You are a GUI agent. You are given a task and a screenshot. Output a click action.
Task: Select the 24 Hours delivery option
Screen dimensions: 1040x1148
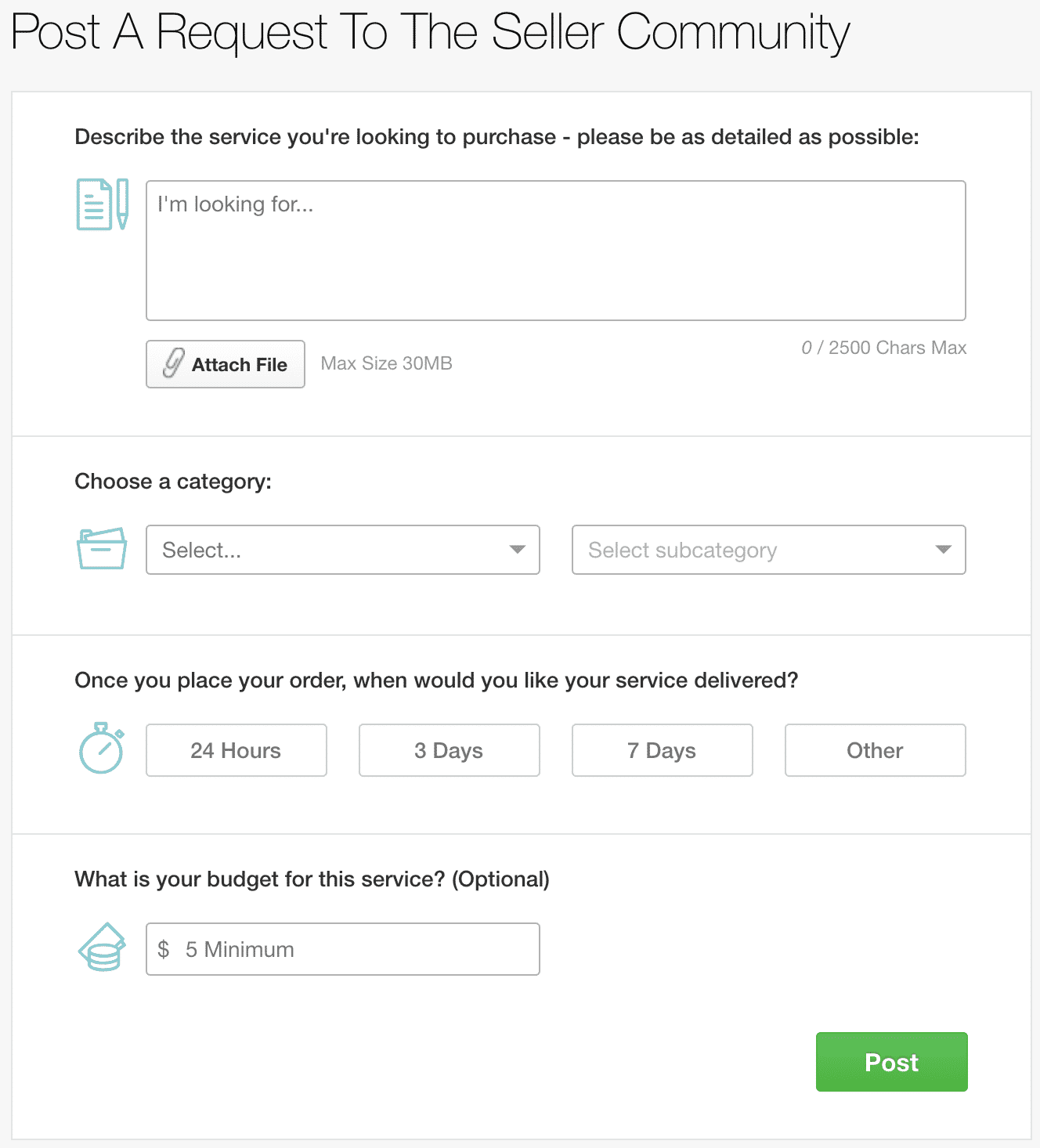pyautogui.click(x=236, y=750)
